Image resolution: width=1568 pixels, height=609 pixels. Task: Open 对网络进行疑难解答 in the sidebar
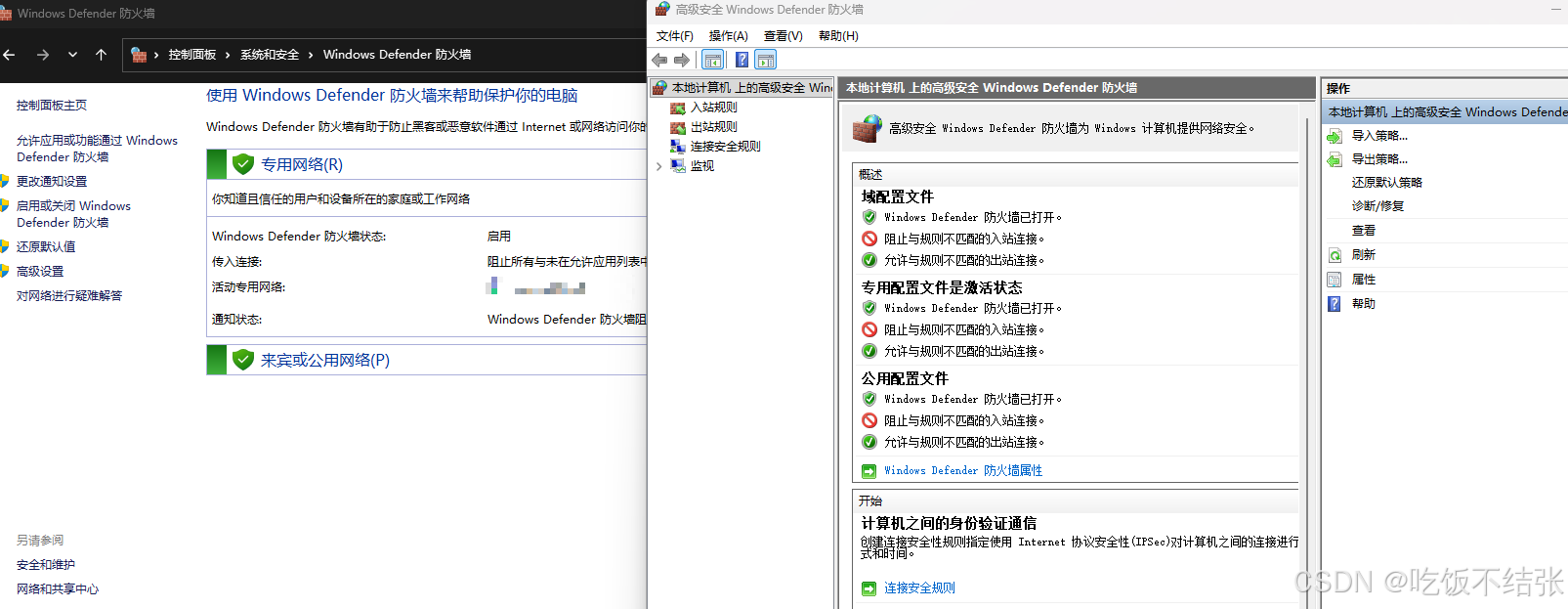69,296
